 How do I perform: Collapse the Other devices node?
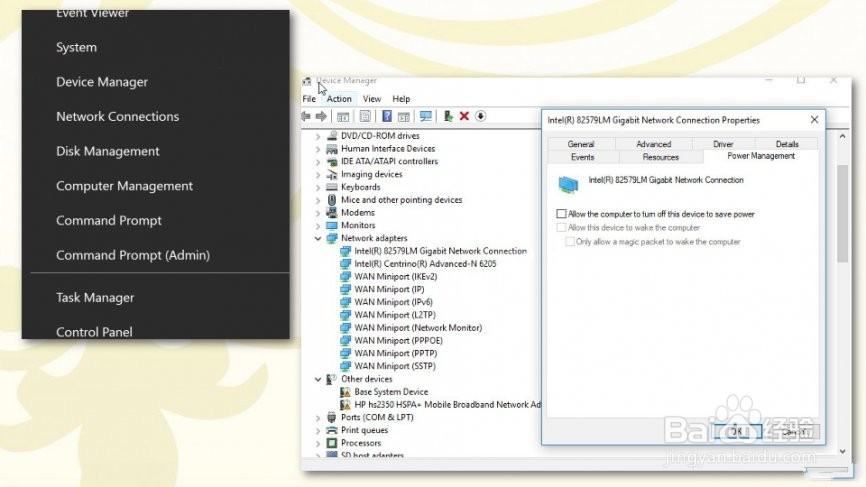[x=318, y=379]
